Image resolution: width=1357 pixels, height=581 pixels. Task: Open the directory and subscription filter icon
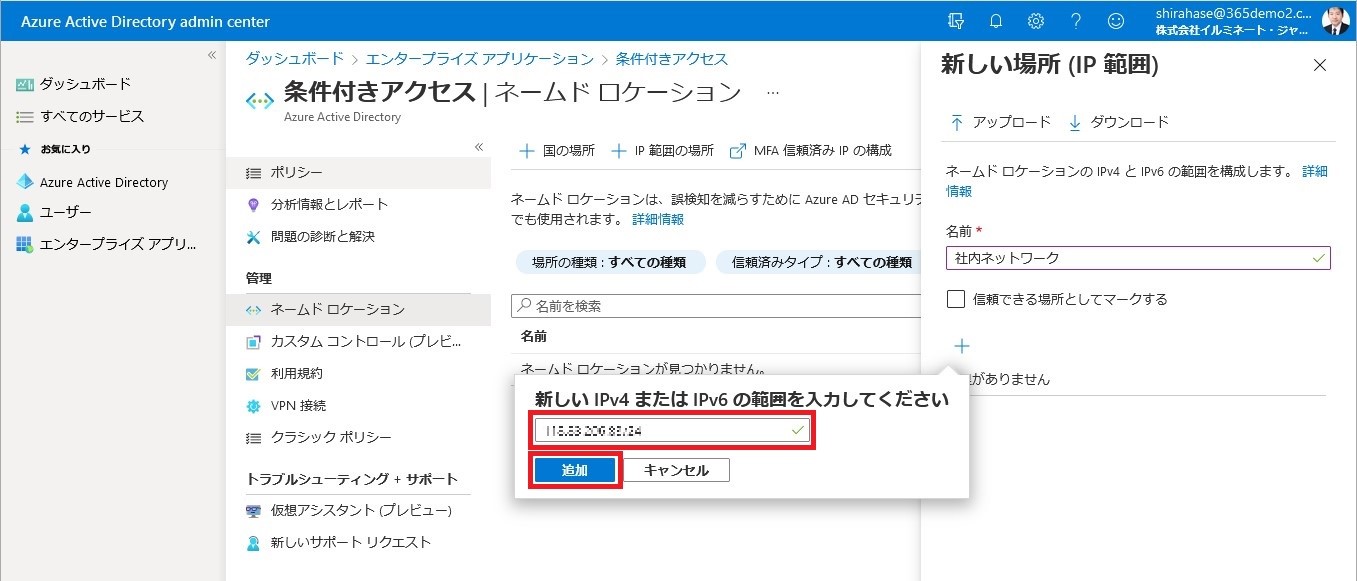coord(955,21)
